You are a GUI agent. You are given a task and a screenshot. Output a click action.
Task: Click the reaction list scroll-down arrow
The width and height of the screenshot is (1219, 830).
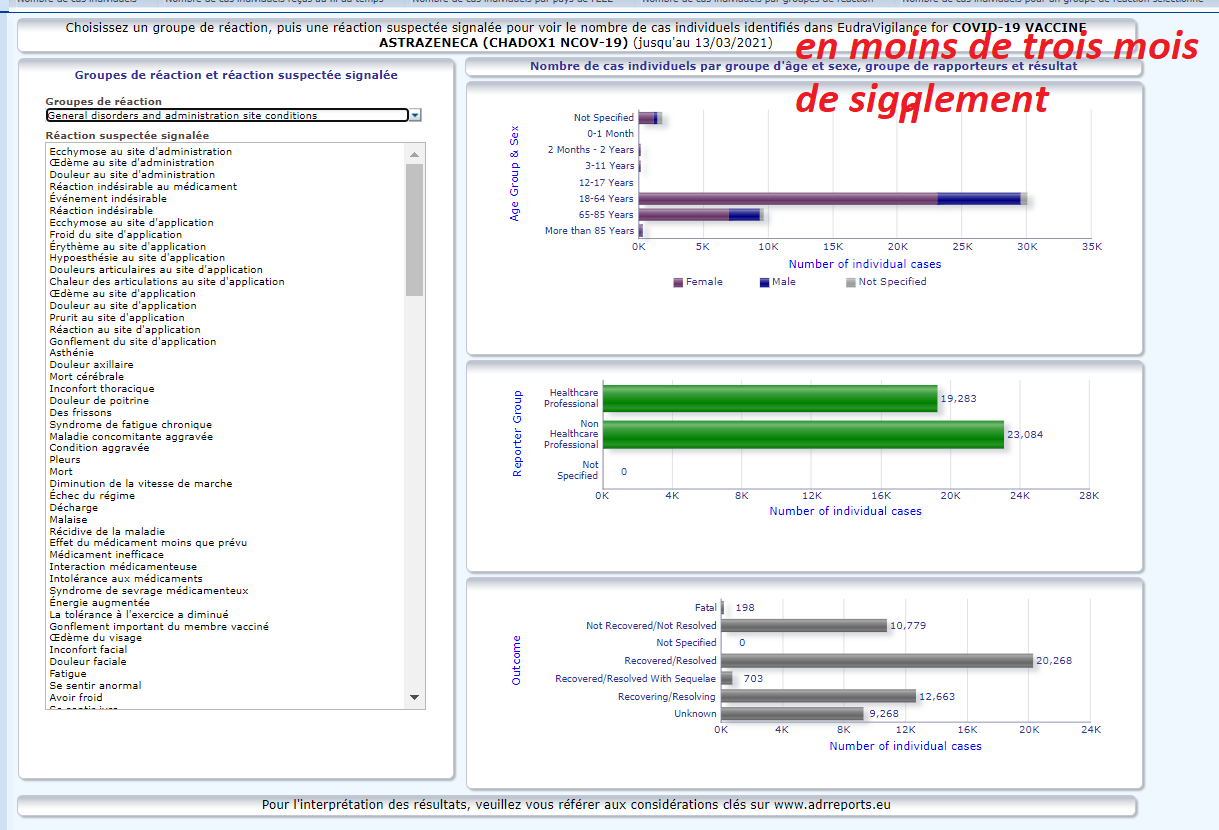(414, 697)
